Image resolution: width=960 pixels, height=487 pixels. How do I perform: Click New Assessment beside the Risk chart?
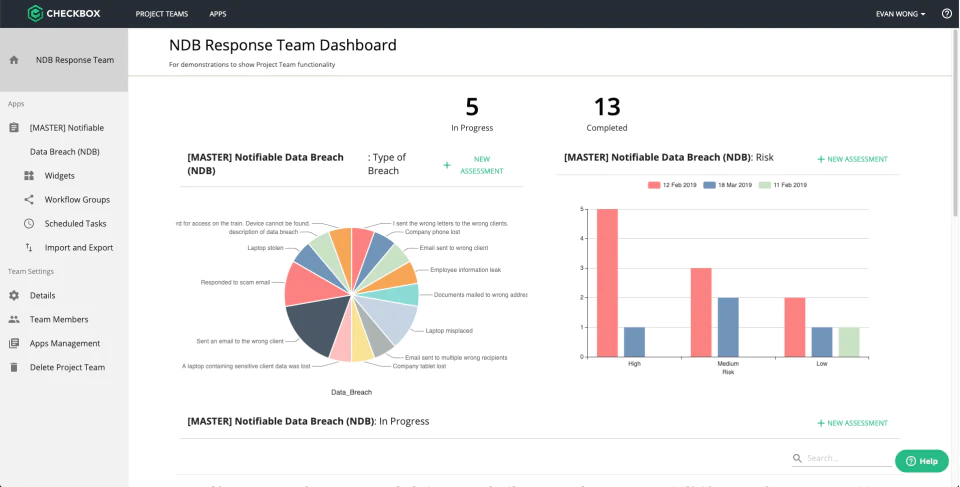click(852, 159)
